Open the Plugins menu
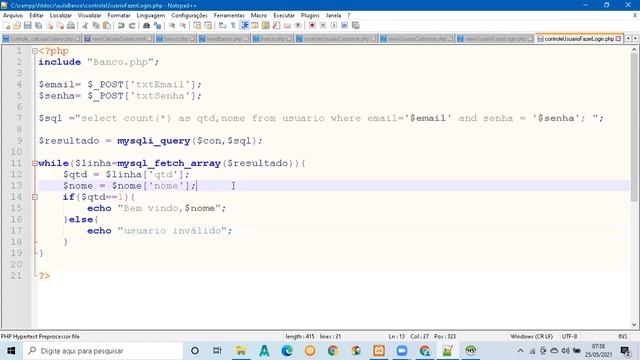 310,15
